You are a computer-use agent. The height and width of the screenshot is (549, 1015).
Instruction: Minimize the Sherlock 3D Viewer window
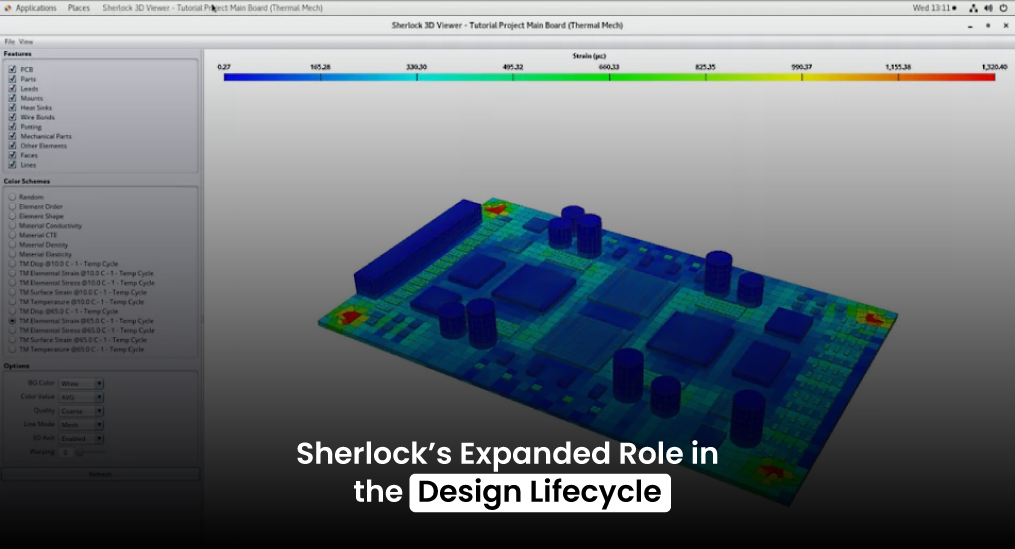pos(970,26)
